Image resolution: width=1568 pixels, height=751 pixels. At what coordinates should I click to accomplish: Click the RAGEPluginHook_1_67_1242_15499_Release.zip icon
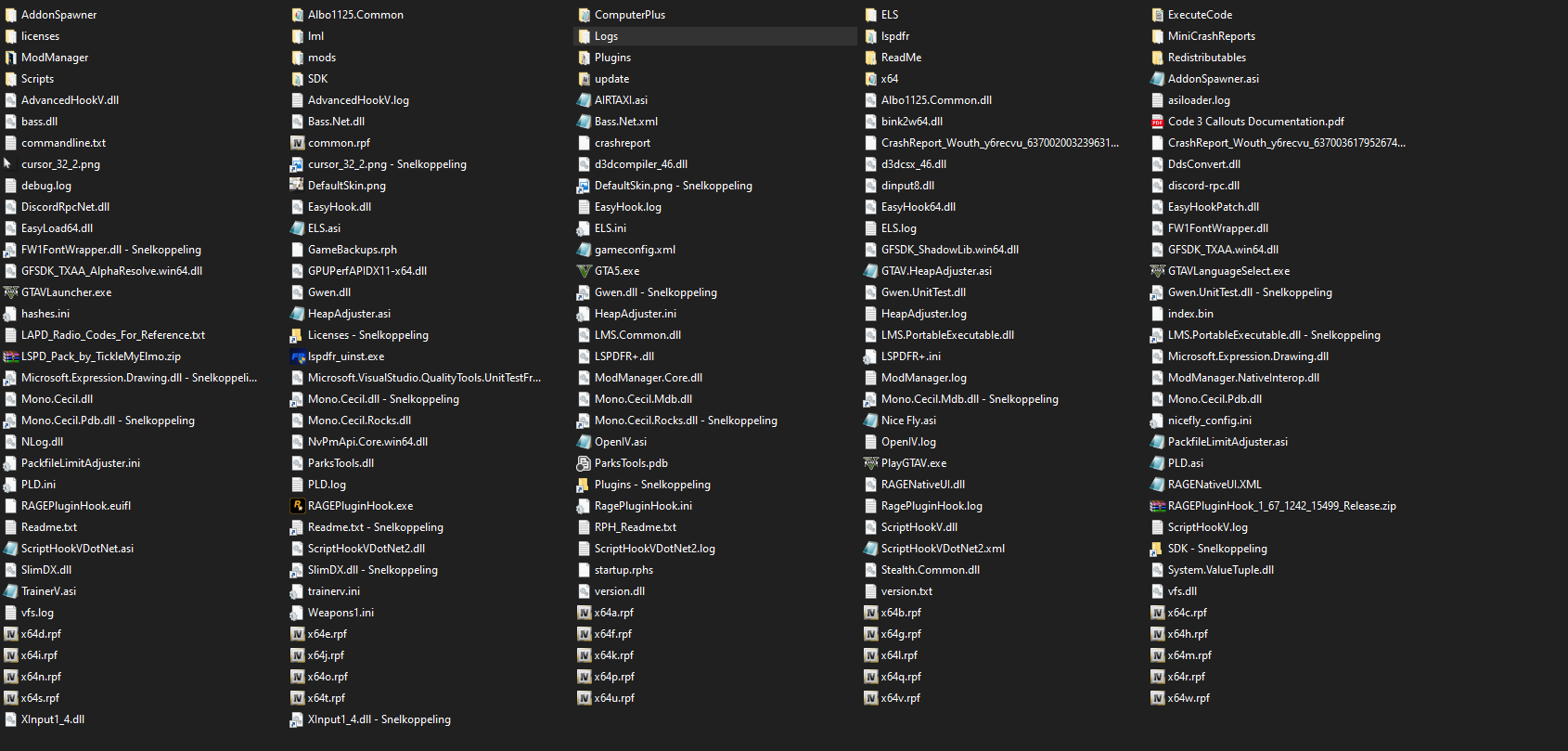click(1157, 506)
